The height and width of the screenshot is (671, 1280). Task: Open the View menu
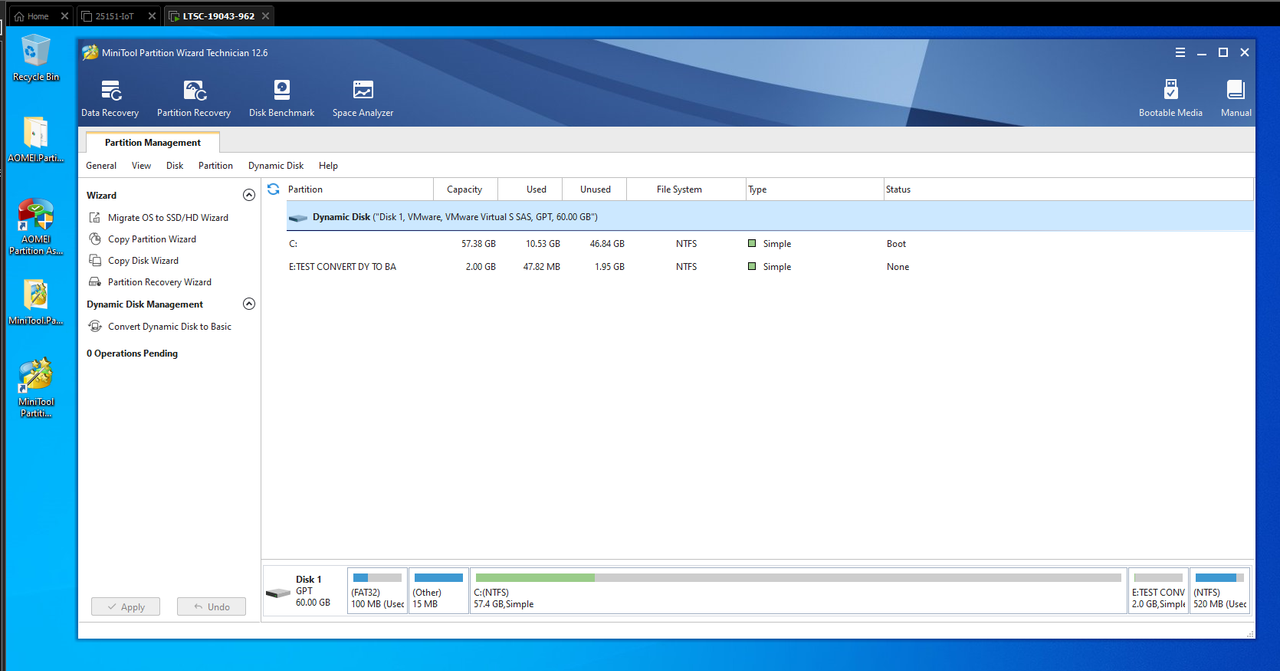click(141, 166)
